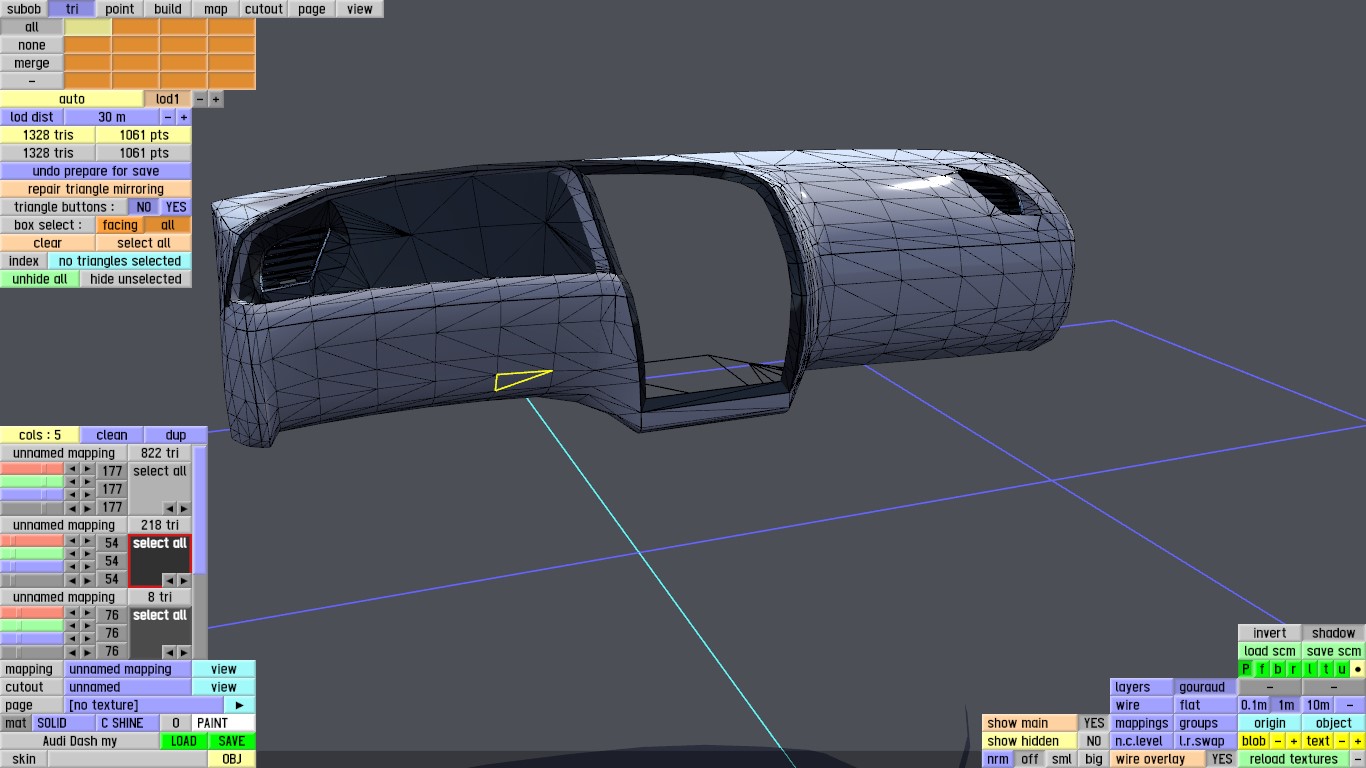The width and height of the screenshot is (1366, 768).
Task: Click the page texture arrow button
Action: pos(239,705)
